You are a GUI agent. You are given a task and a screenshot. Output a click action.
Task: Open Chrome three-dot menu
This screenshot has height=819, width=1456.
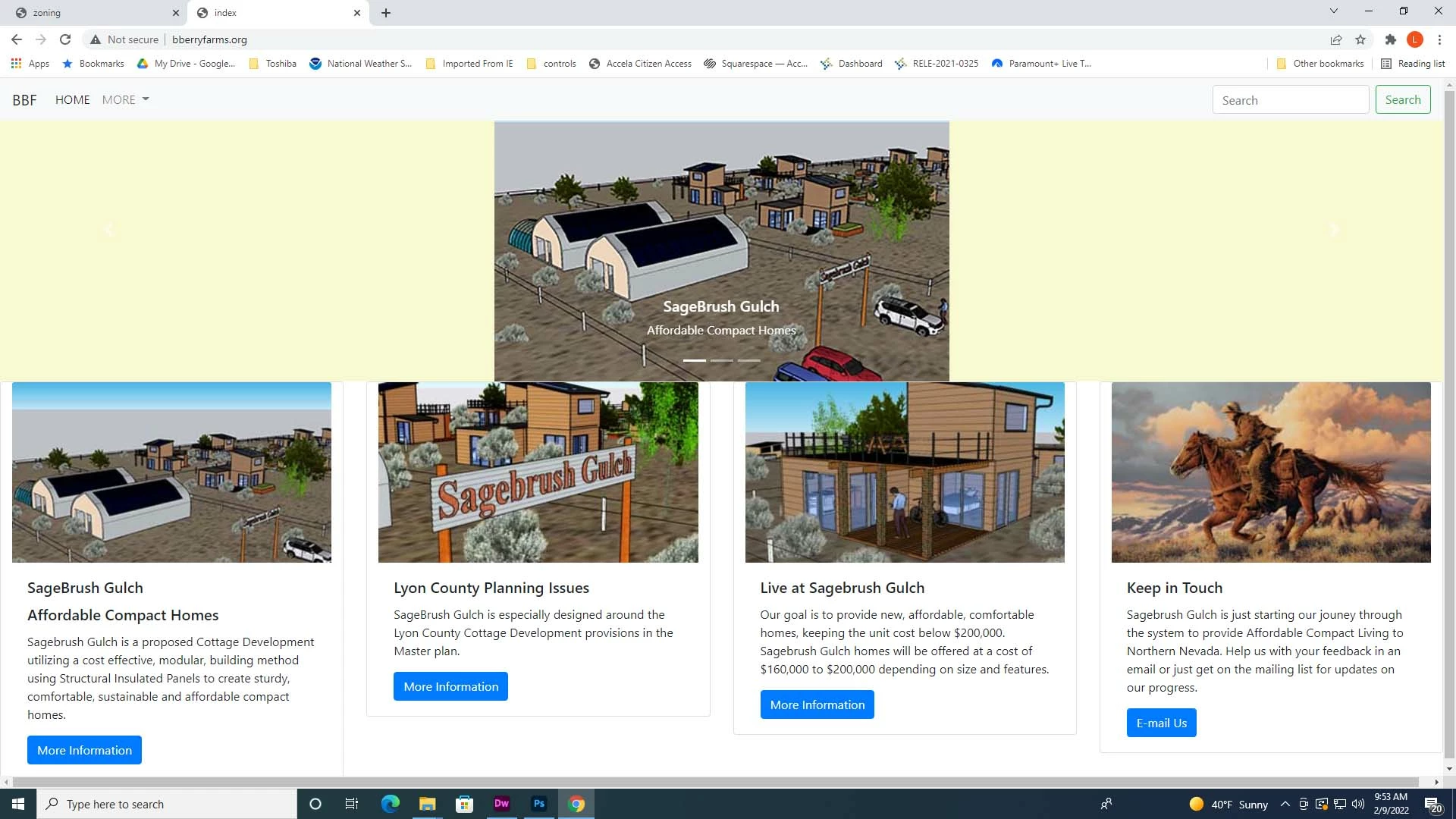point(1439,39)
